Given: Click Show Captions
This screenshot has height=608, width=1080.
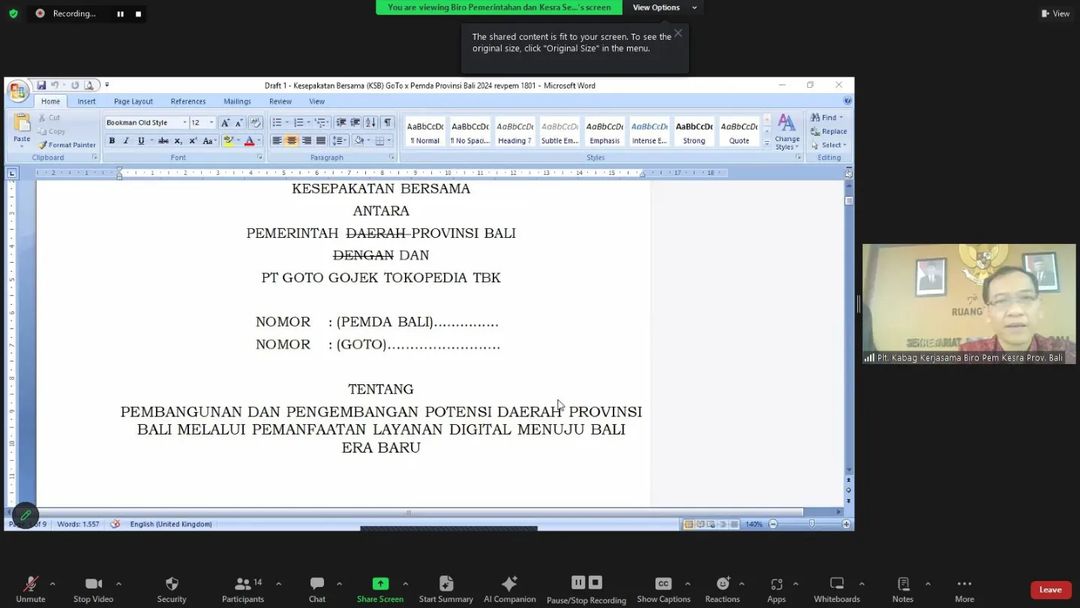Looking at the screenshot, I should coord(663,589).
